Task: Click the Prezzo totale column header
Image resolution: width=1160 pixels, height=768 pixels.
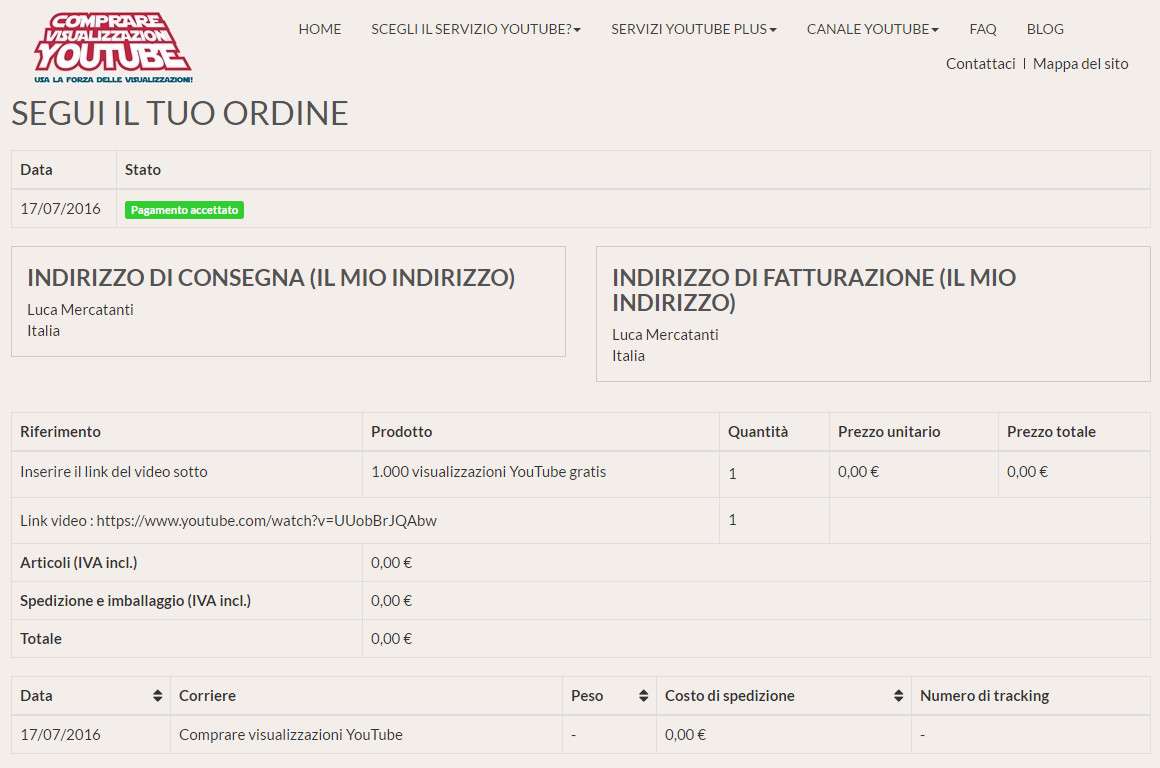Action: point(1051,431)
